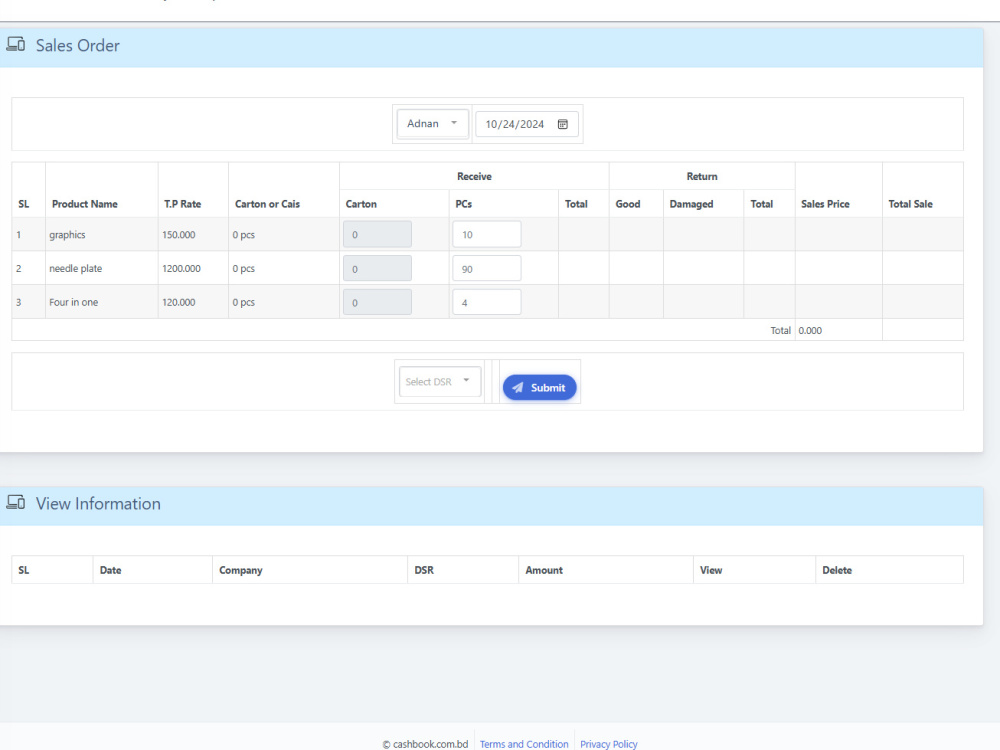Click the View Information heading text
Screen dimensions: 1000x750
(x=98, y=503)
